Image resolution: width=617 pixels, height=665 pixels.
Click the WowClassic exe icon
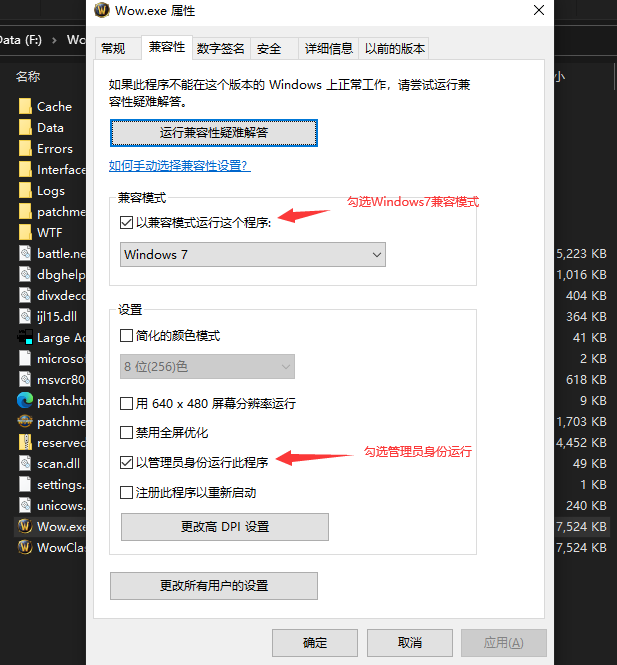25,548
